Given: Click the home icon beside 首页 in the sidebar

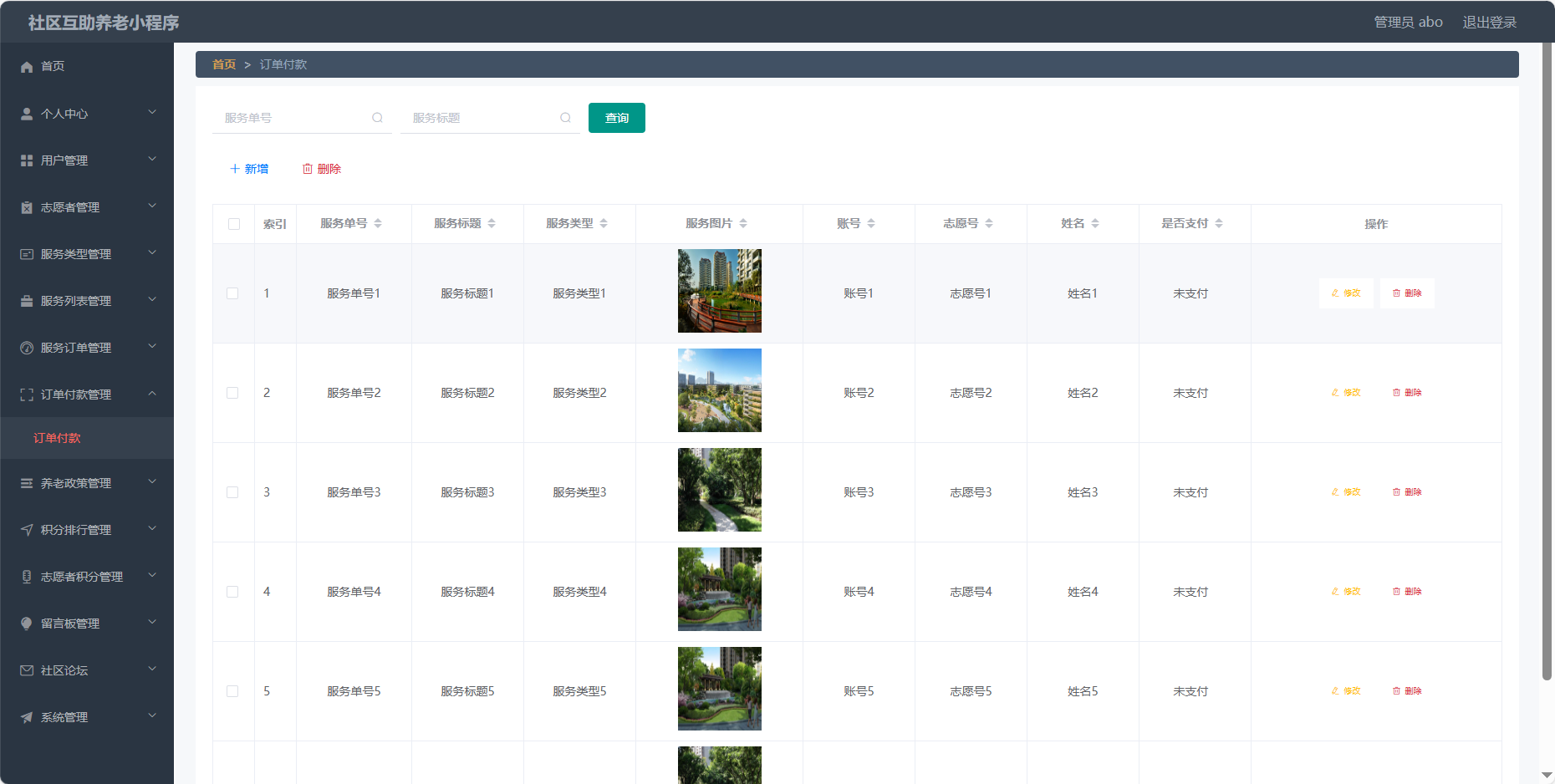Looking at the screenshot, I should pyautogui.click(x=27, y=66).
